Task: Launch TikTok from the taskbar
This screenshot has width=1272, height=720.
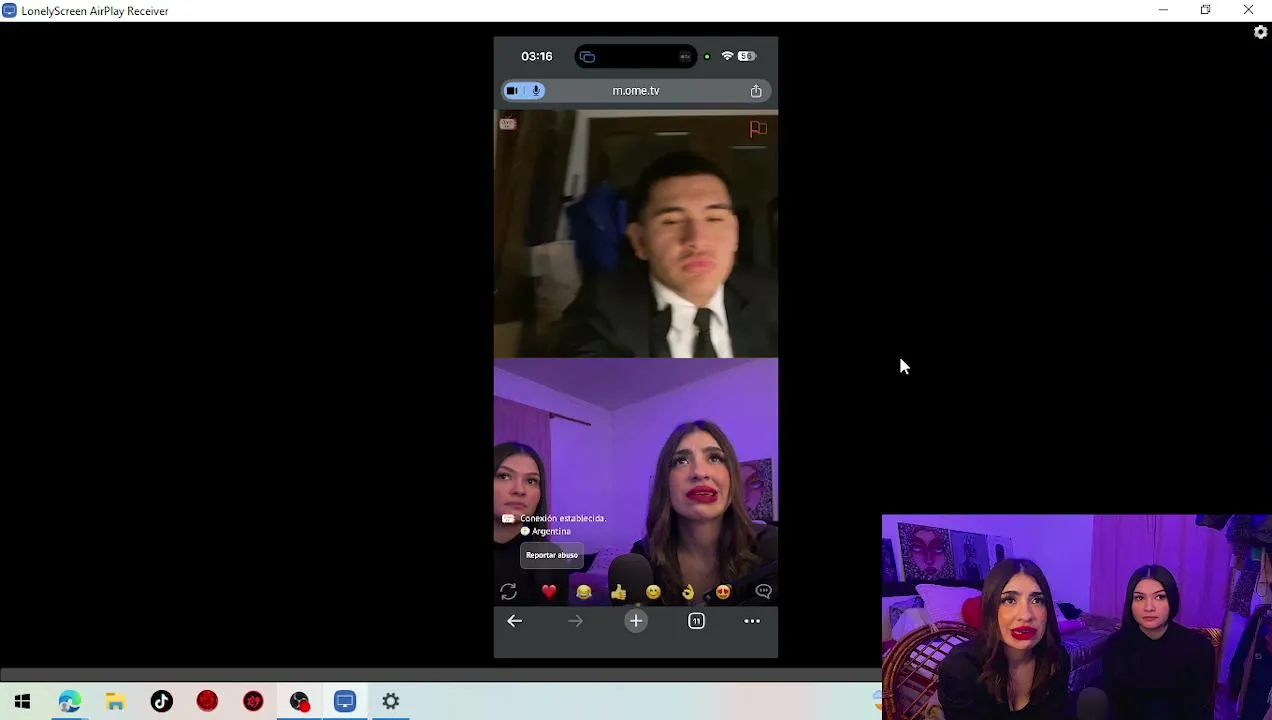Action: 161,702
